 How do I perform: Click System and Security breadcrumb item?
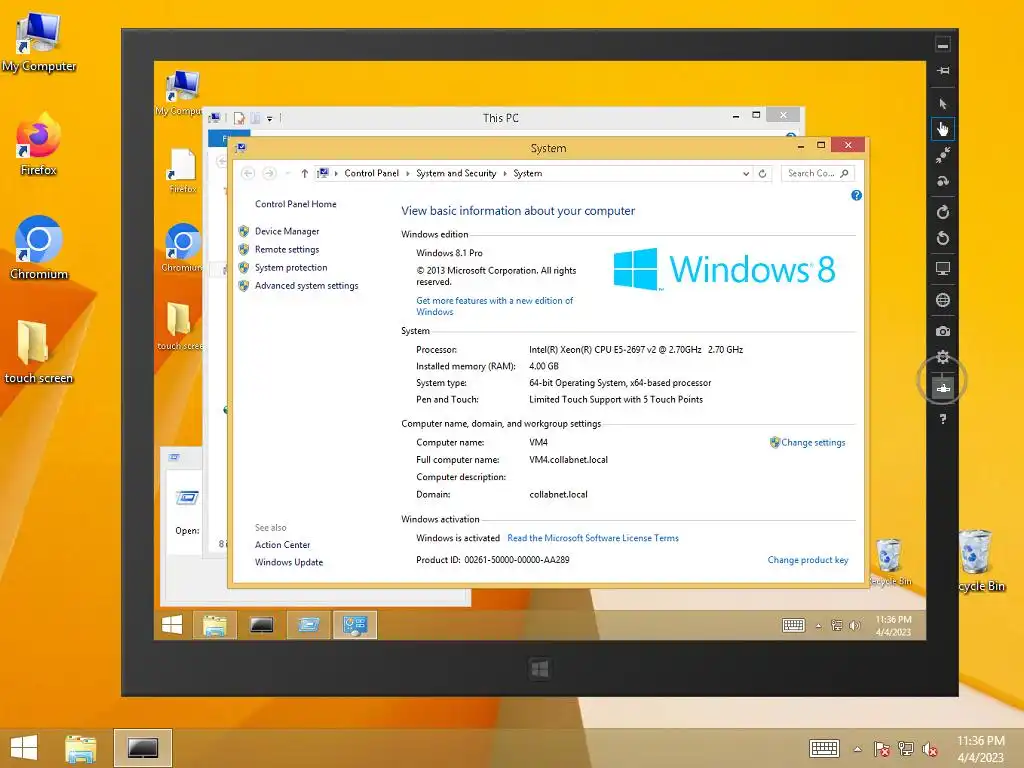pyautogui.click(x=456, y=173)
